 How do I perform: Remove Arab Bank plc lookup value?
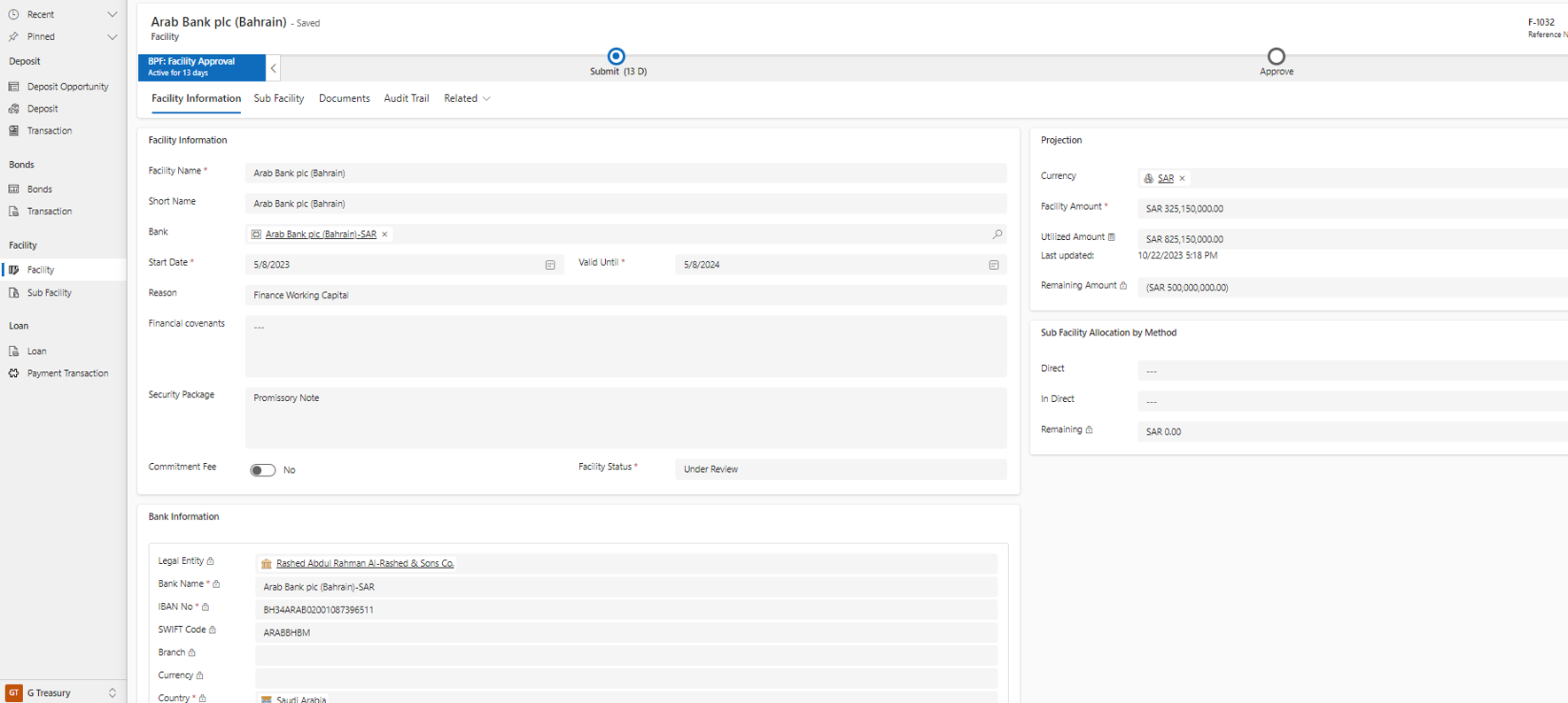click(x=384, y=235)
